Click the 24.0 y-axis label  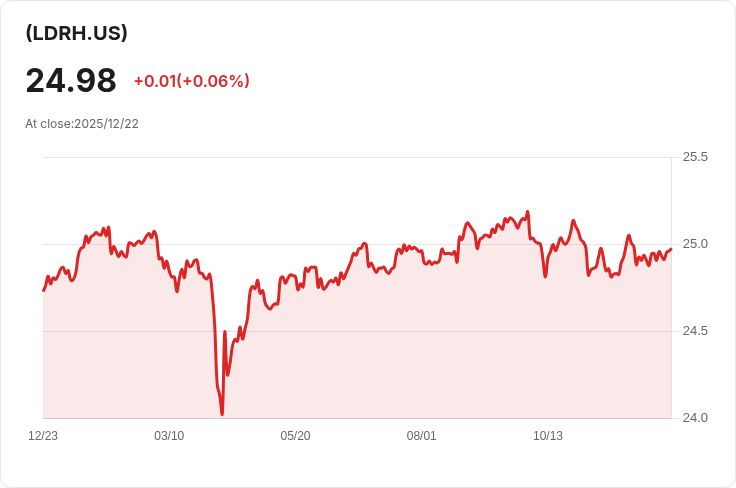pyautogui.click(x=695, y=418)
